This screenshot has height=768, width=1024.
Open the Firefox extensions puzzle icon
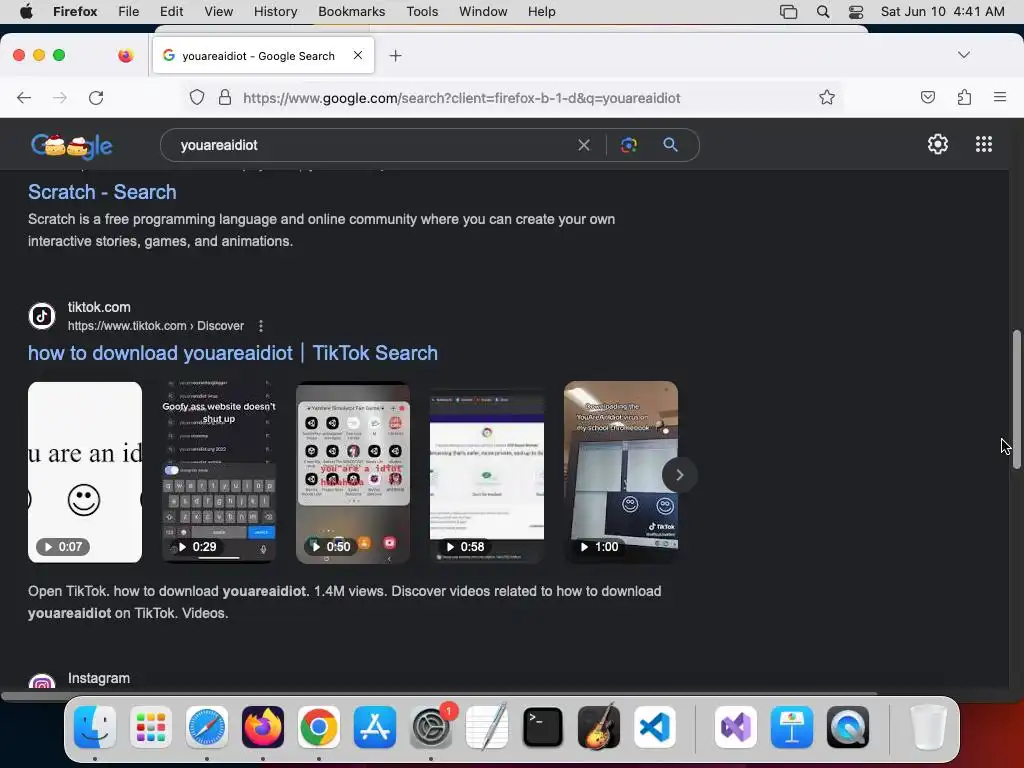click(964, 97)
